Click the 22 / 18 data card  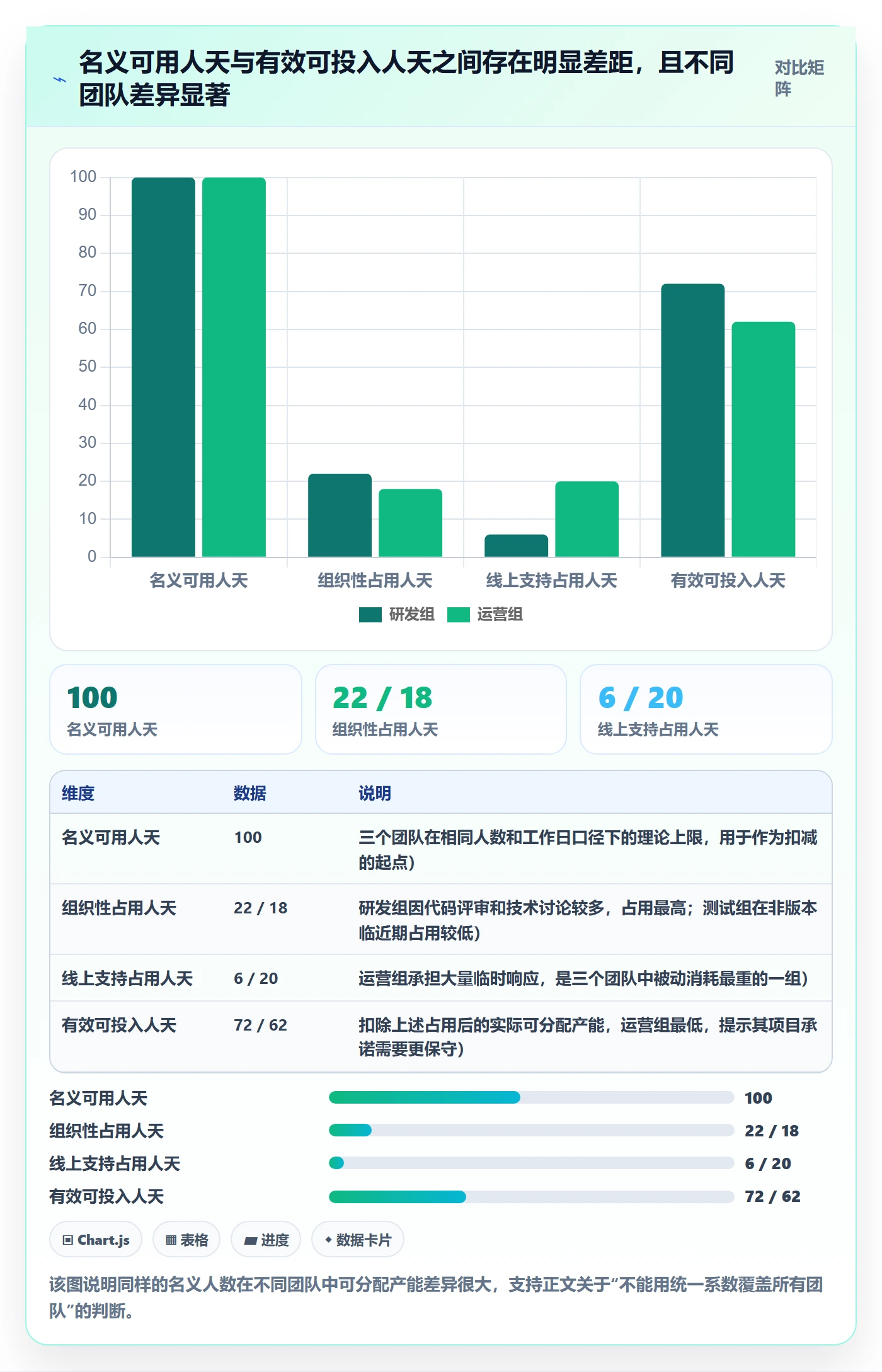[441, 709]
